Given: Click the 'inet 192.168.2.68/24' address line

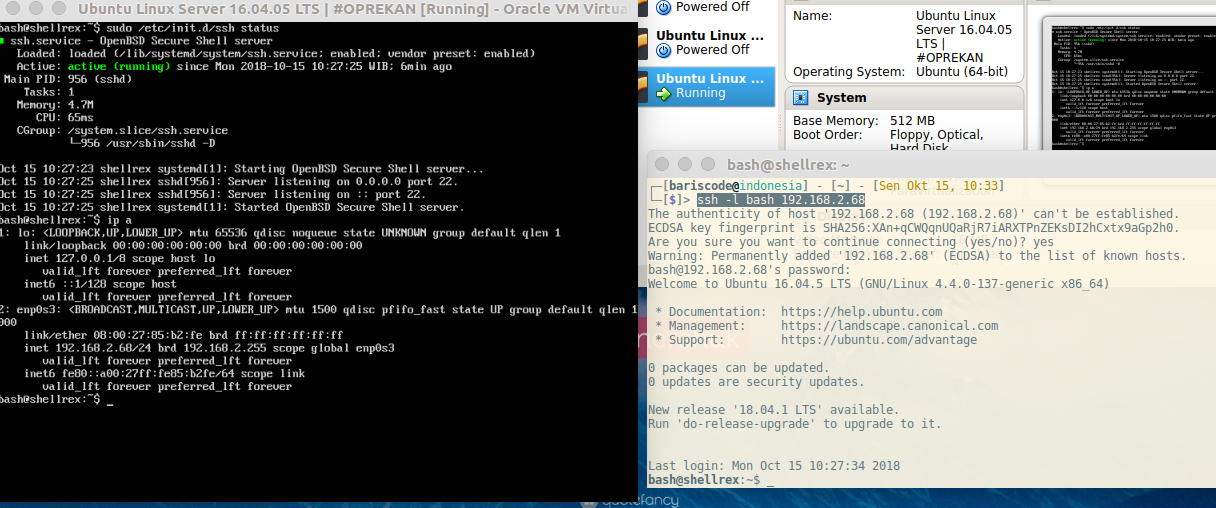Looking at the screenshot, I should point(210,348).
